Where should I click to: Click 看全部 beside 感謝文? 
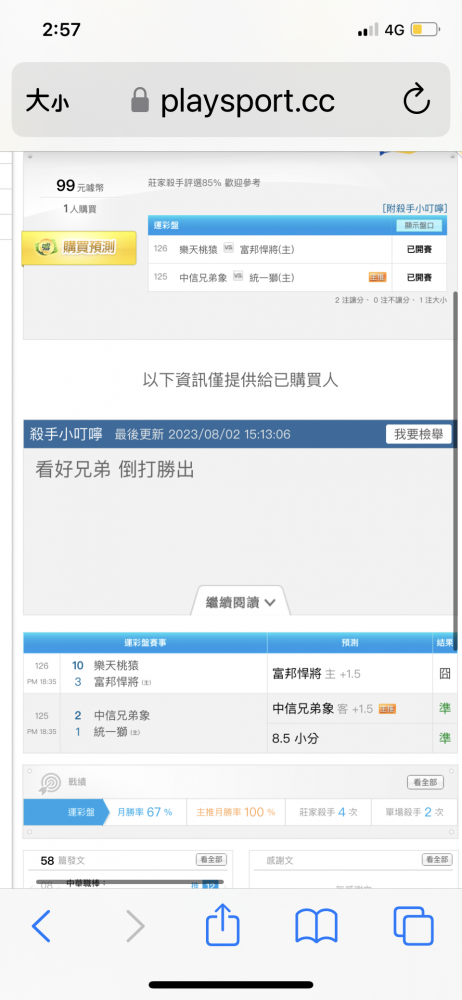click(x=437, y=860)
